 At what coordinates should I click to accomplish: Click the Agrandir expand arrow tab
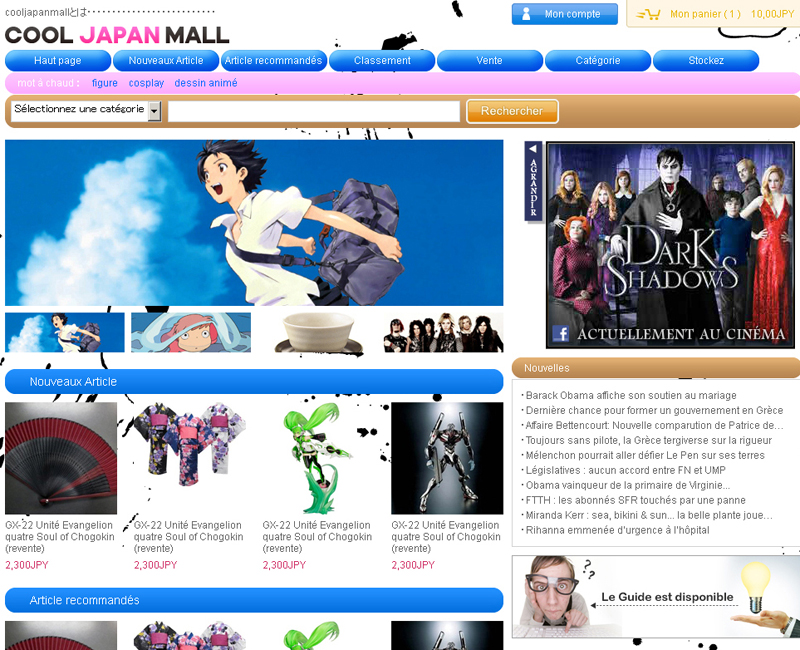tap(533, 180)
